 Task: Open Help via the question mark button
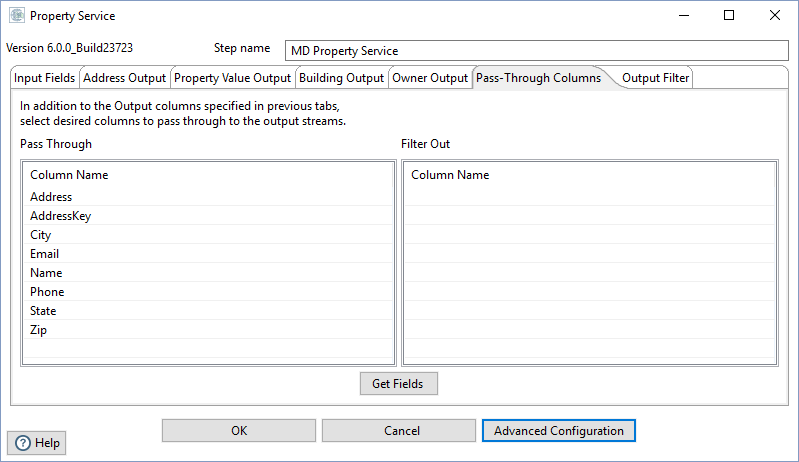[x=38, y=443]
